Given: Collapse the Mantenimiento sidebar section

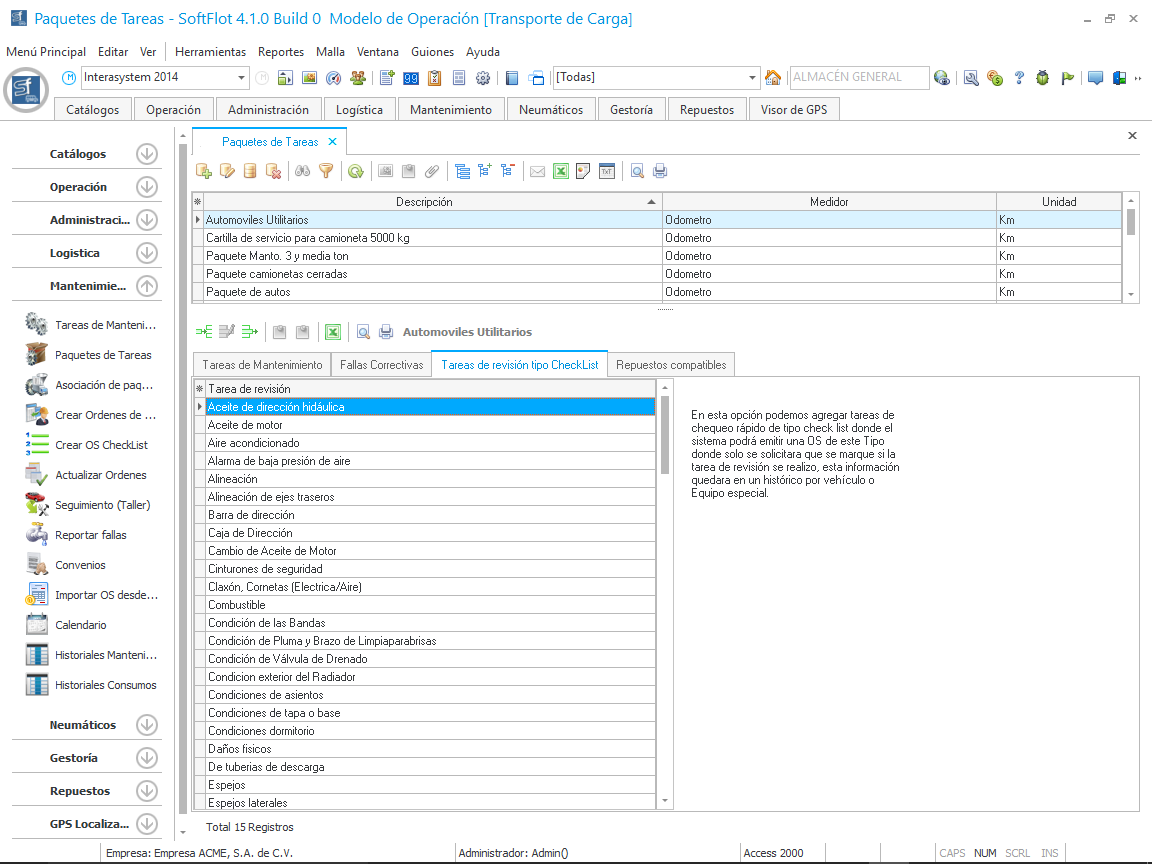Looking at the screenshot, I should pos(147,286).
